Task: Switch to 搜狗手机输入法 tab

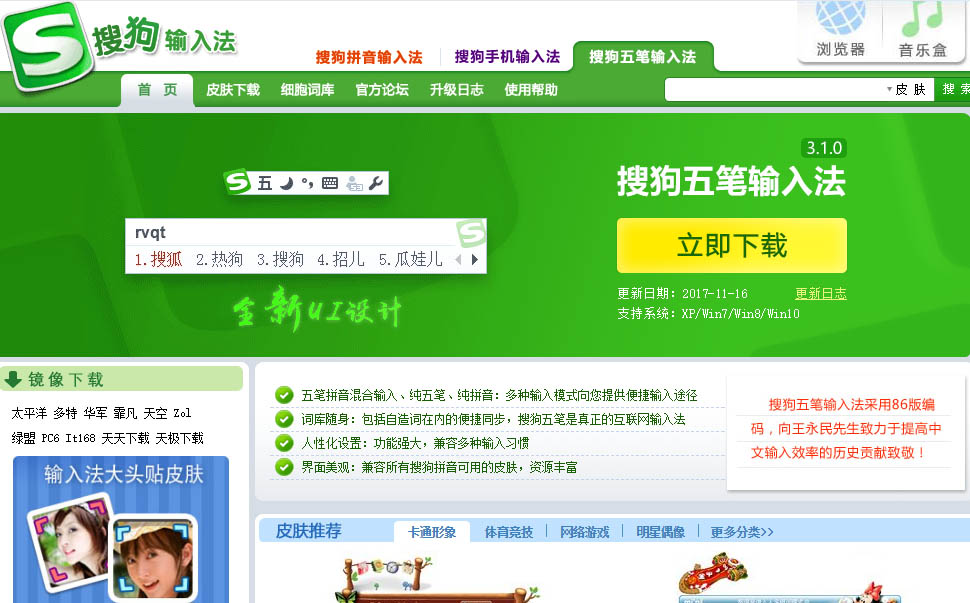Action: pos(507,57)
